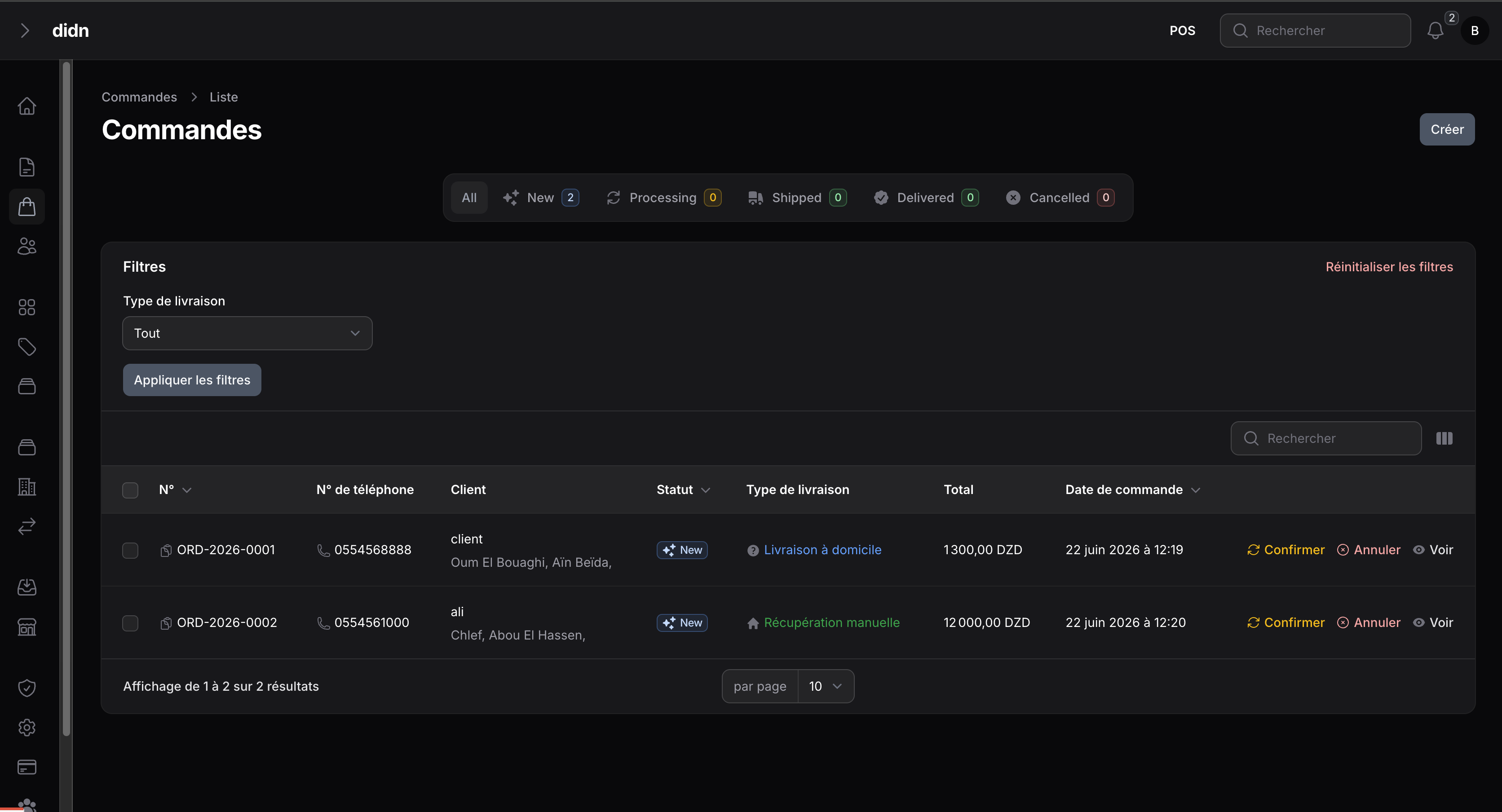View order ORD-2026-0002 with Voir

tap(1433, 623)
